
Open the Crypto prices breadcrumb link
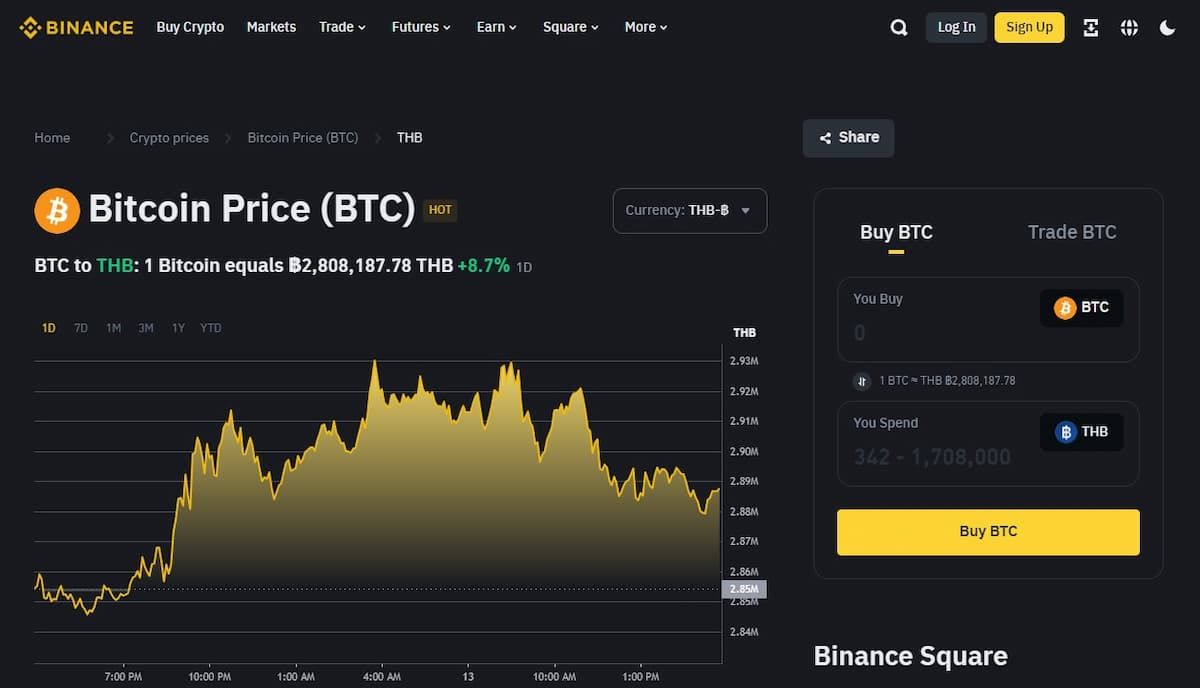[x=168, y=137]
